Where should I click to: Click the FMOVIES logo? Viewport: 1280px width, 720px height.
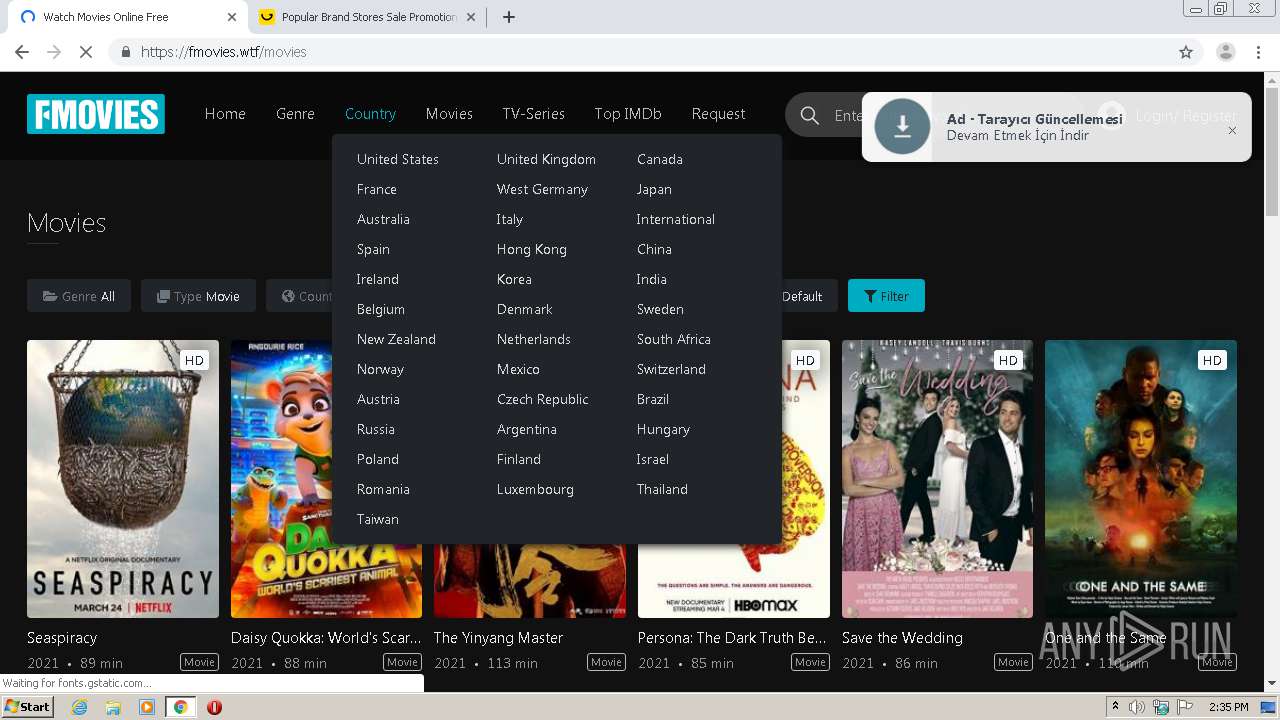[96, 114]
